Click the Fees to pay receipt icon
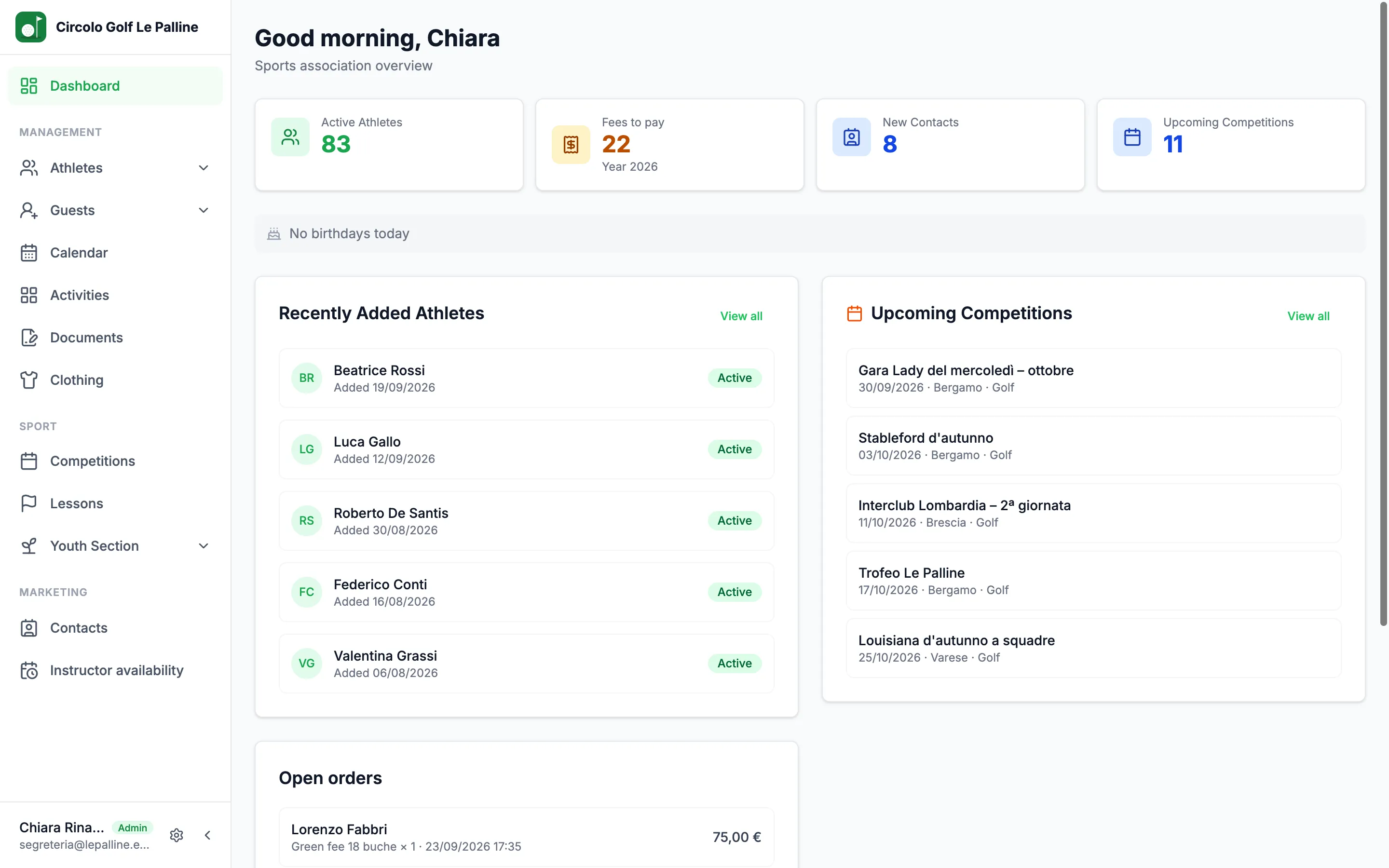Screen dimensions: 1389x868 pyautogui.click(x=571, y=145)
